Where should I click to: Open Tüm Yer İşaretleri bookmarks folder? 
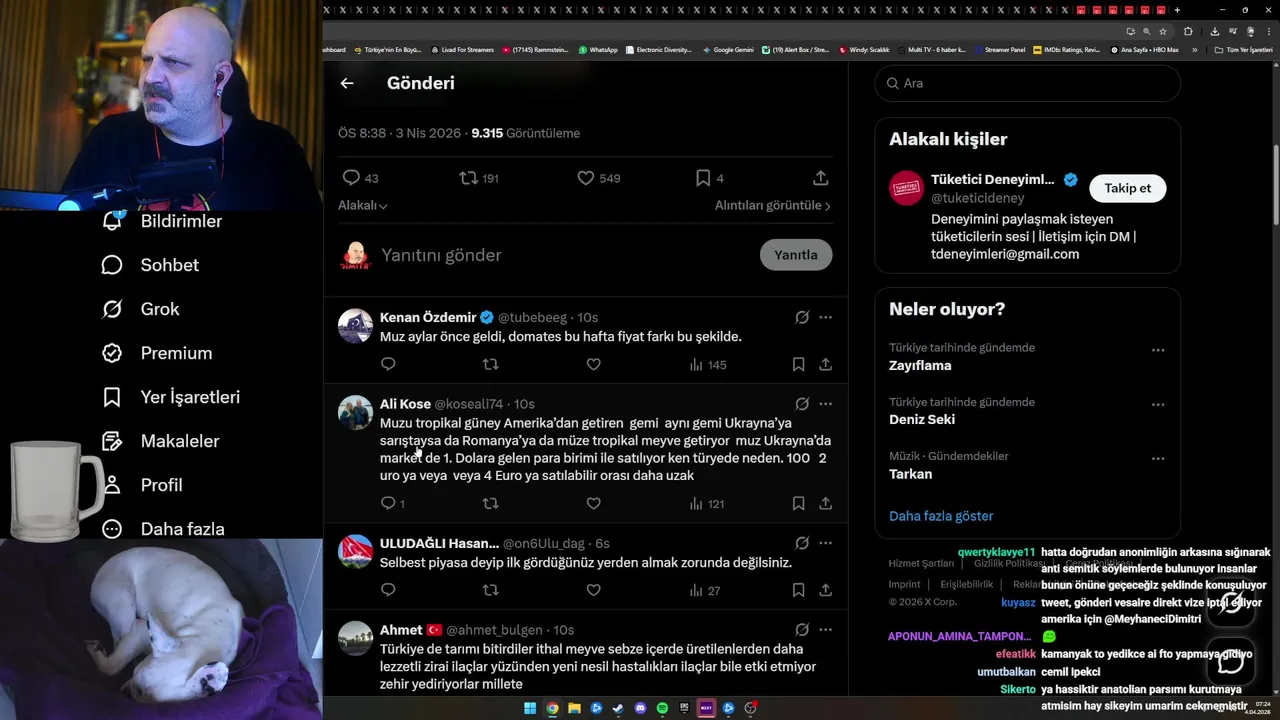(1244, 49)
